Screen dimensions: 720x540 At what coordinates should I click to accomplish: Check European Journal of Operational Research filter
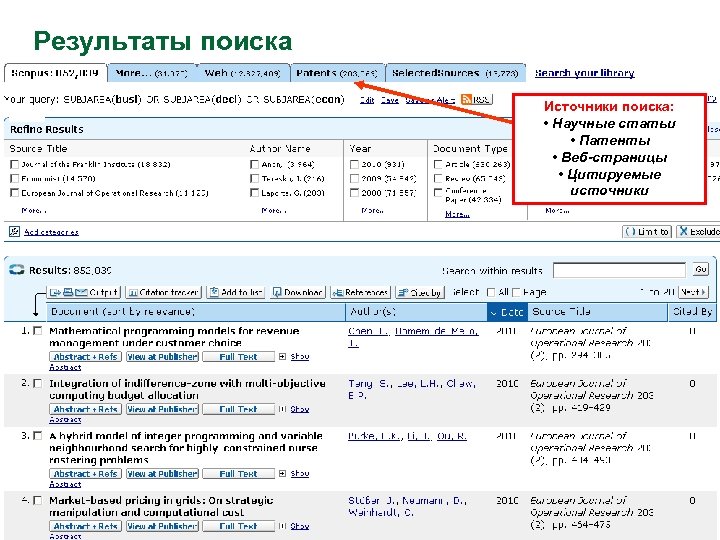(x=14, y=193)
